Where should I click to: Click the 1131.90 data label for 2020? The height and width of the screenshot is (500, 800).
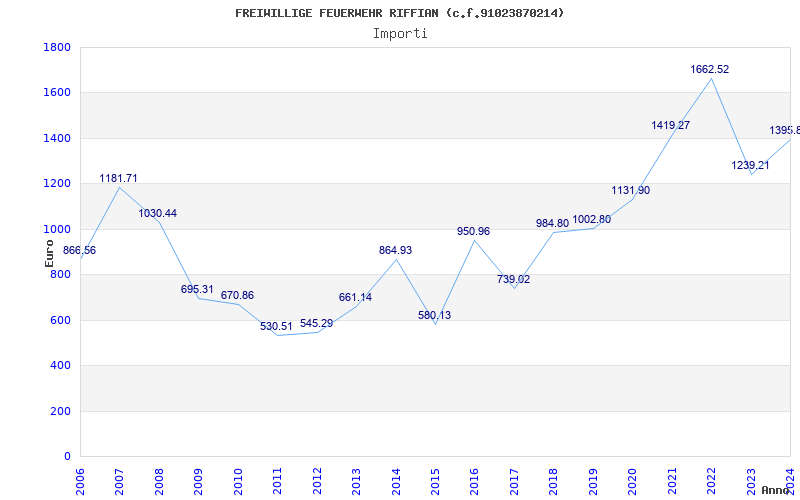[x=631, y=191]
